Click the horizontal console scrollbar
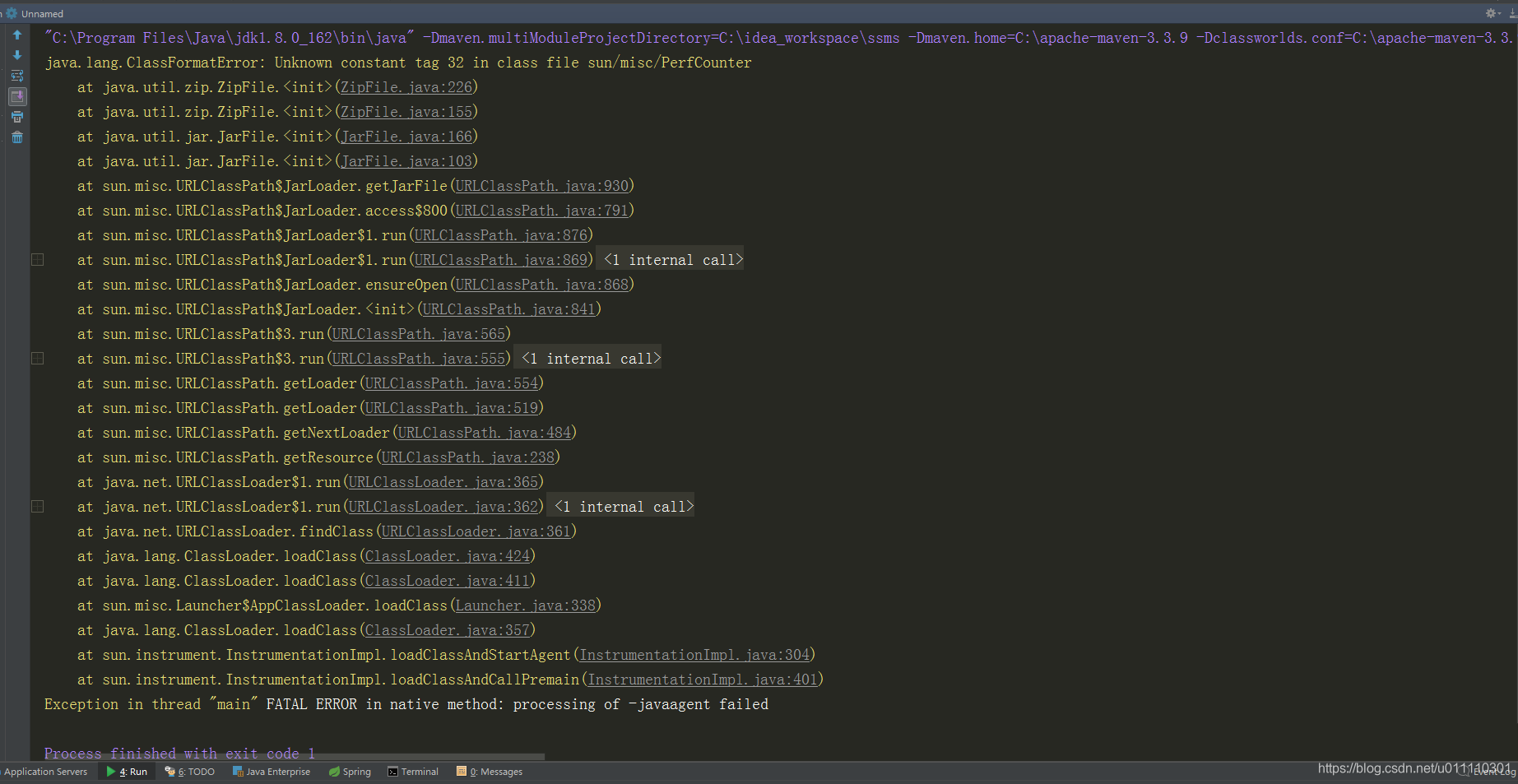The image size is (1518, 784). 288,758
